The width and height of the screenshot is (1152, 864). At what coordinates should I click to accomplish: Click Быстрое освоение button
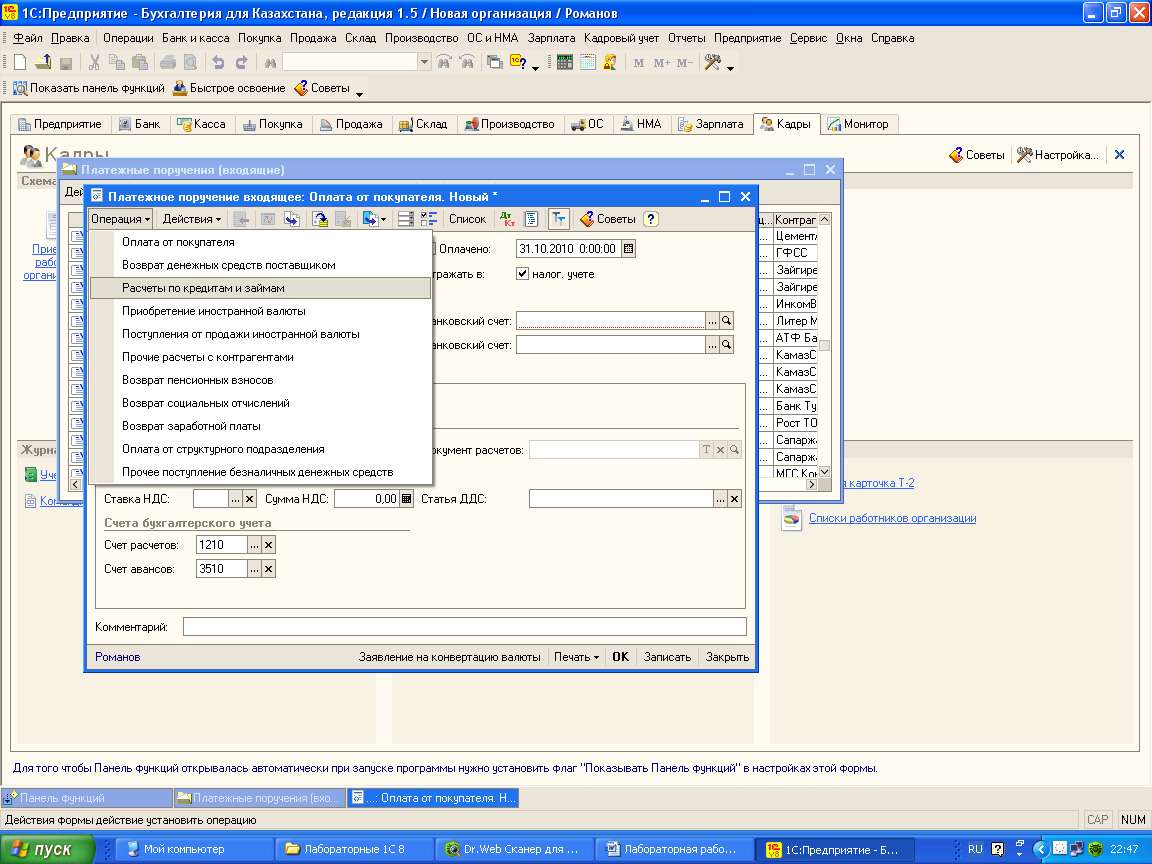tap(228, 88)
